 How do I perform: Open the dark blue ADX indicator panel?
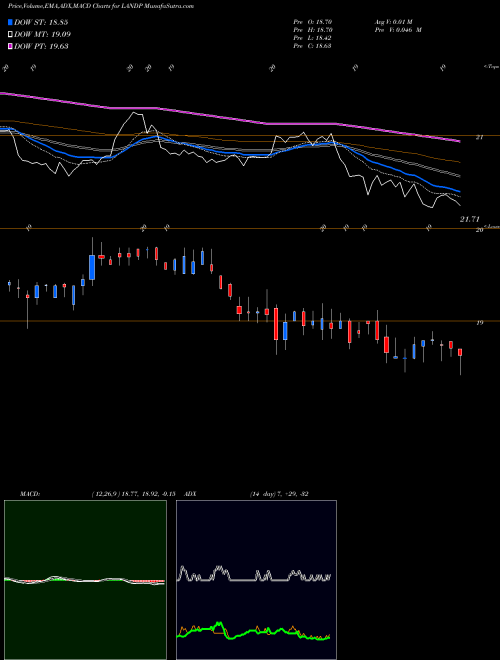[x=256, y=580]
